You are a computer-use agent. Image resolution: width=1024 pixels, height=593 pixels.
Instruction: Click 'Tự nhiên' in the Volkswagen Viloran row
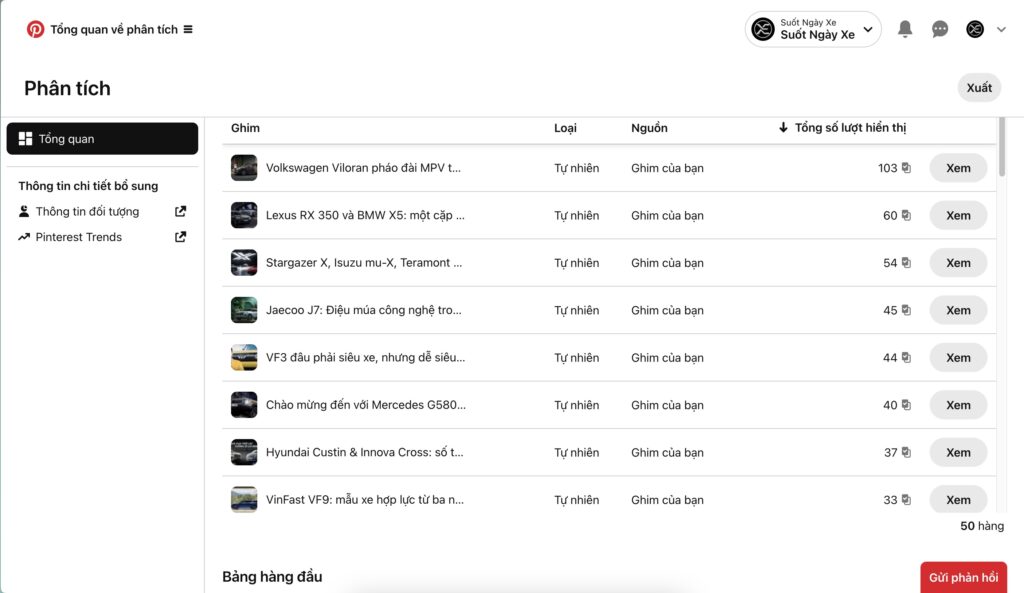[577, 168]
